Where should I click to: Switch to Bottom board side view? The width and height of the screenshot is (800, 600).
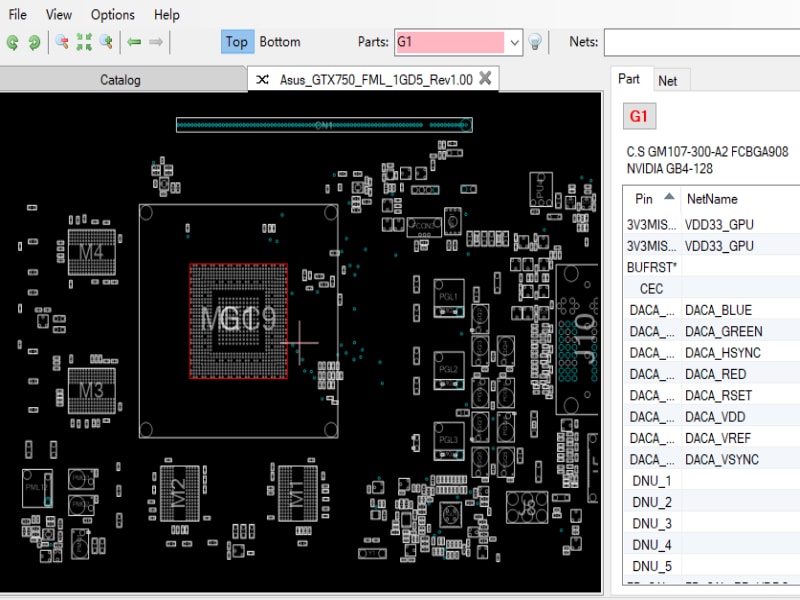click(x=280, y=42)
